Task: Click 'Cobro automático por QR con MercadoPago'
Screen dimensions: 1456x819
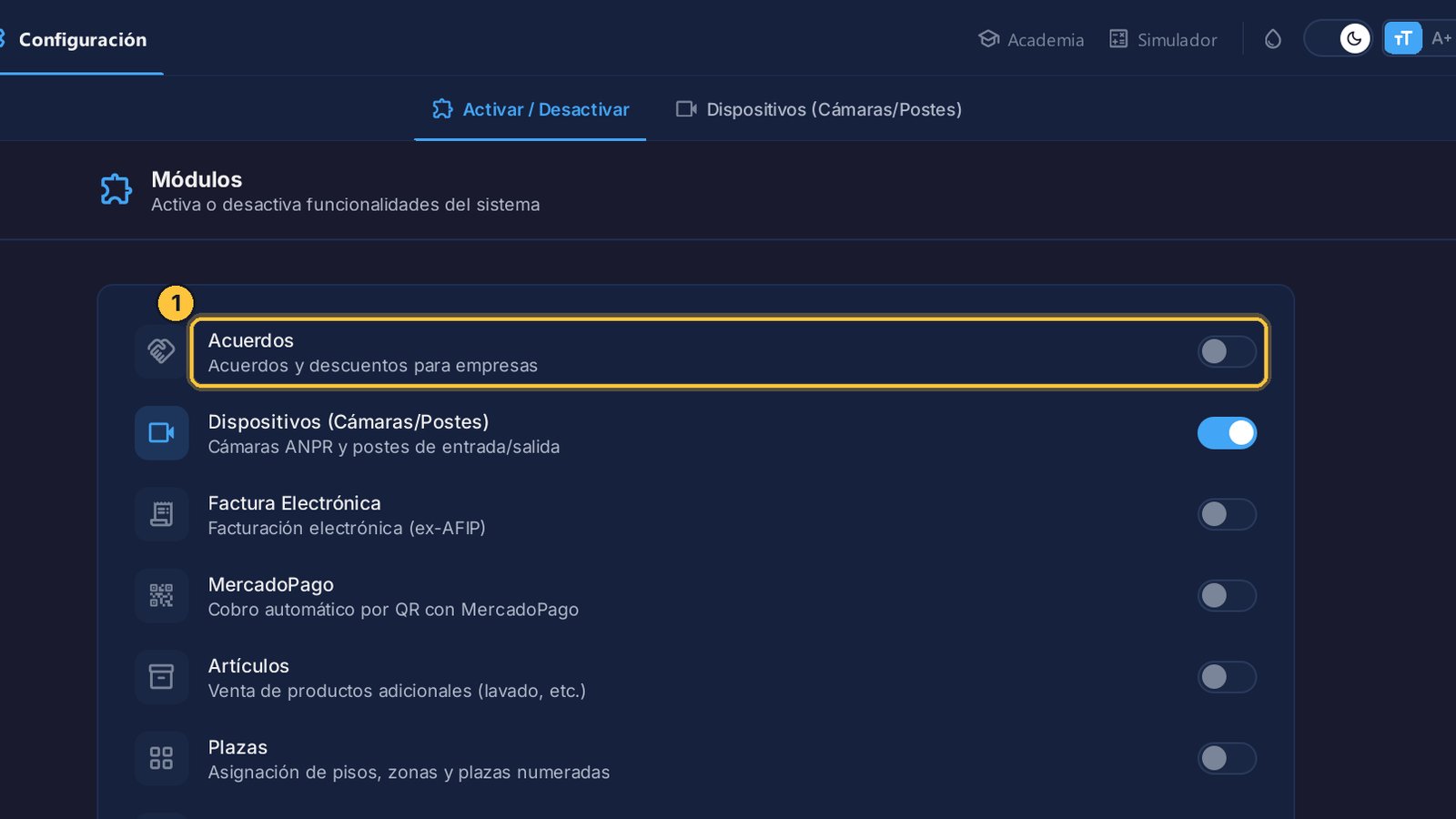Action: tap(393, 610)
